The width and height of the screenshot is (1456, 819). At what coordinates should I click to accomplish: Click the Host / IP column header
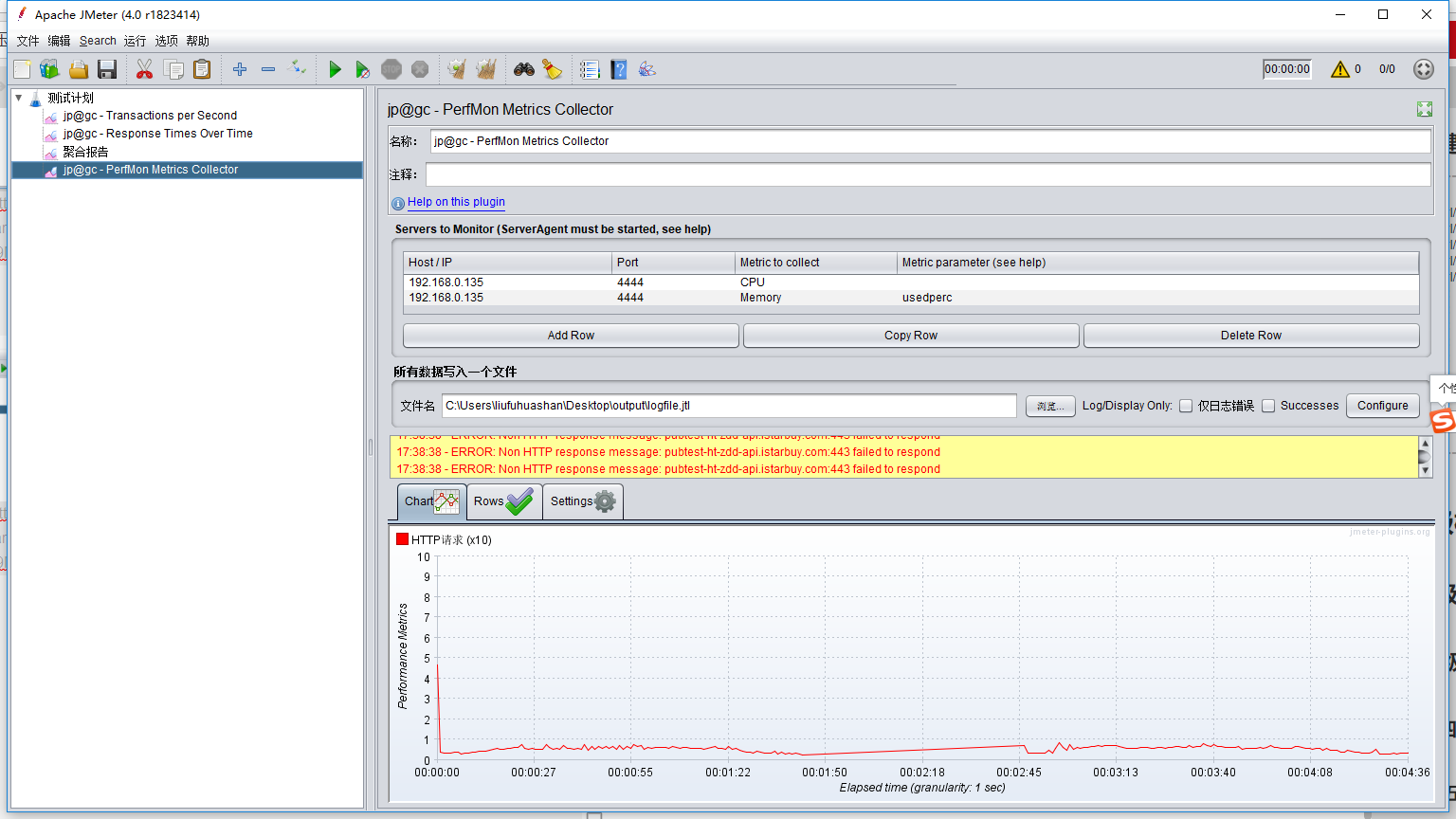pyautogui.click(x=507, y=263)
